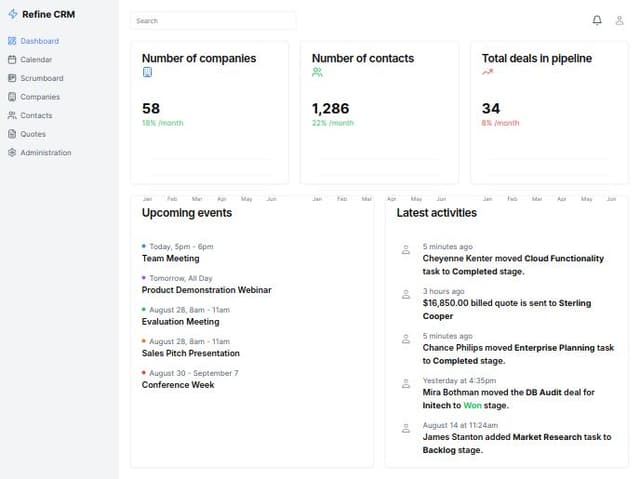
Task: Open the Team Meeting event
Action: coord(171,258)
